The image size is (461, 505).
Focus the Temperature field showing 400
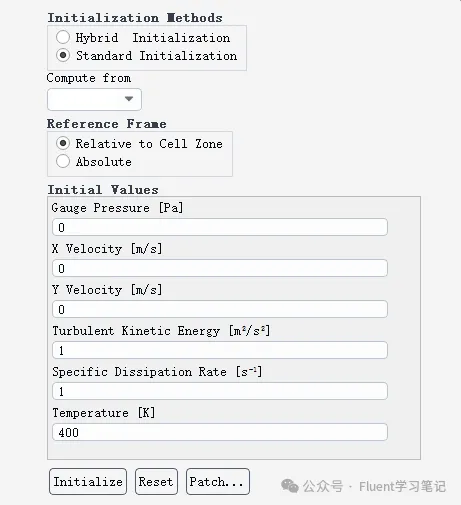tap(220, 432)
